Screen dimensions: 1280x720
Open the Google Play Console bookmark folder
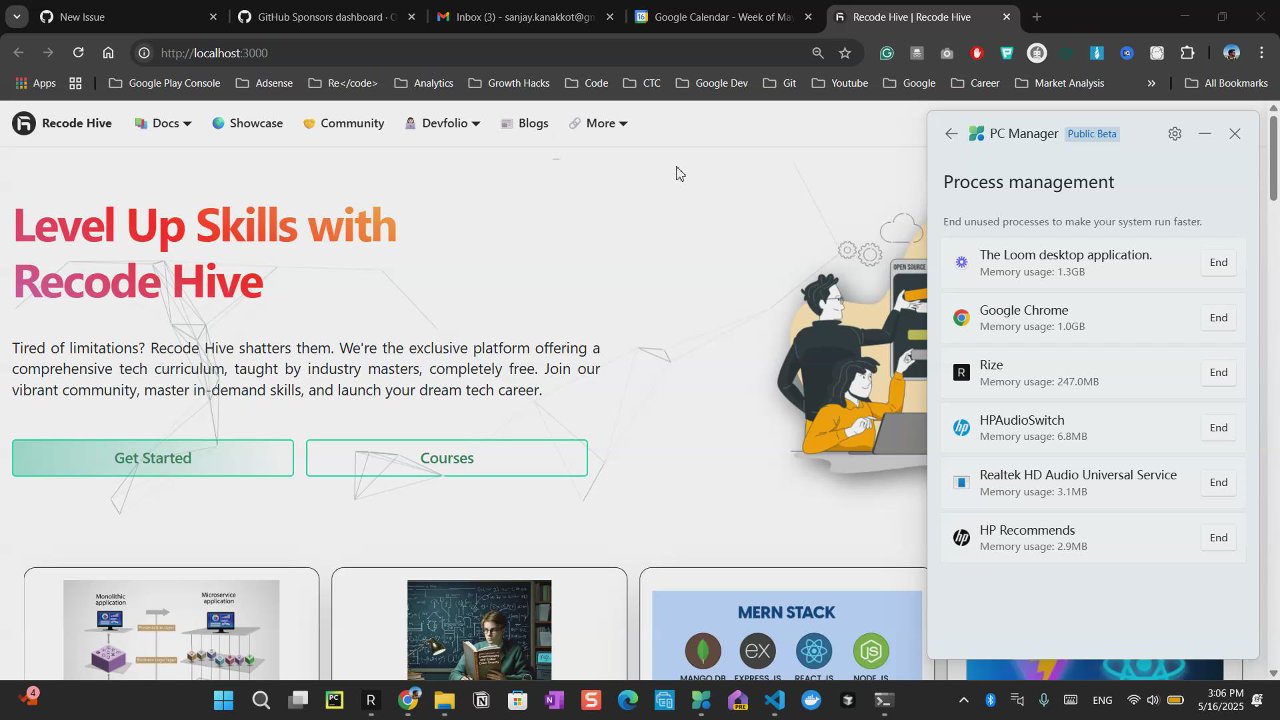(x=164, y=83)
